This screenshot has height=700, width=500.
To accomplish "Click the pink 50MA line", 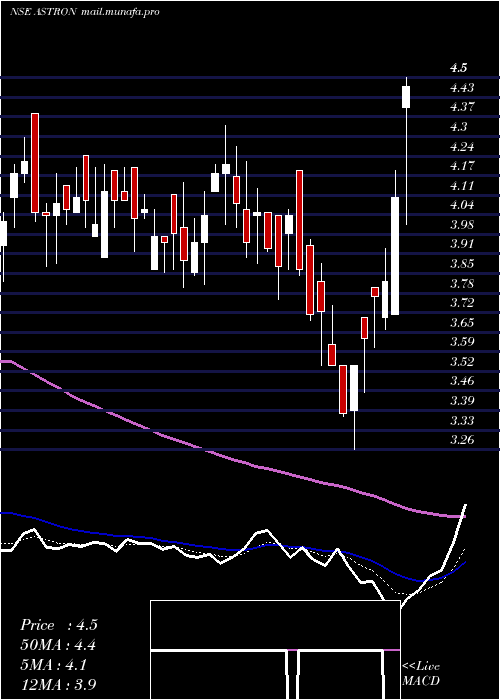I will [232, 462].
